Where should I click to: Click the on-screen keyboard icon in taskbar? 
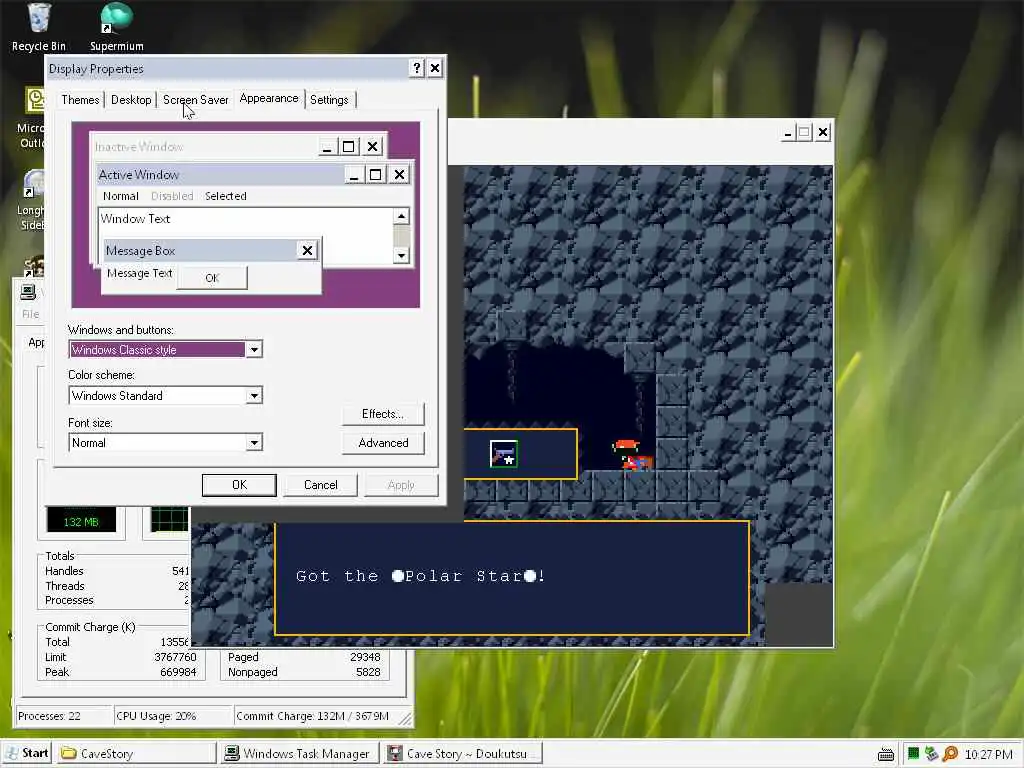886,754
